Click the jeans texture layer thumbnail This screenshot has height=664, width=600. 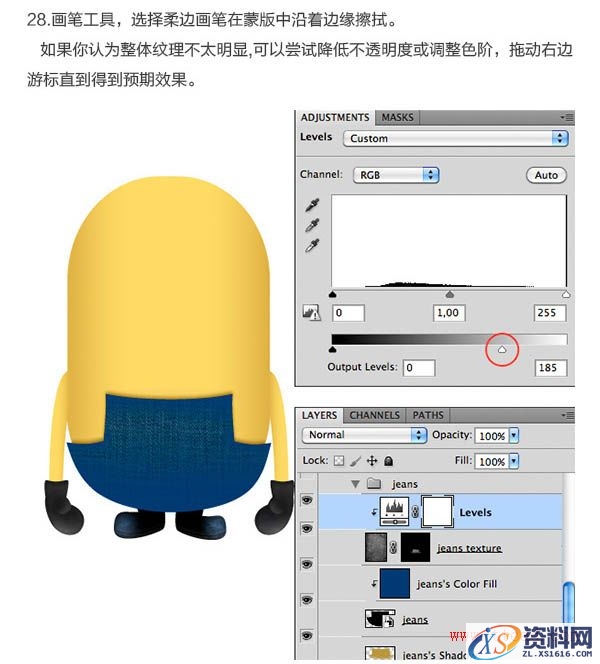[x=376, y=547]
